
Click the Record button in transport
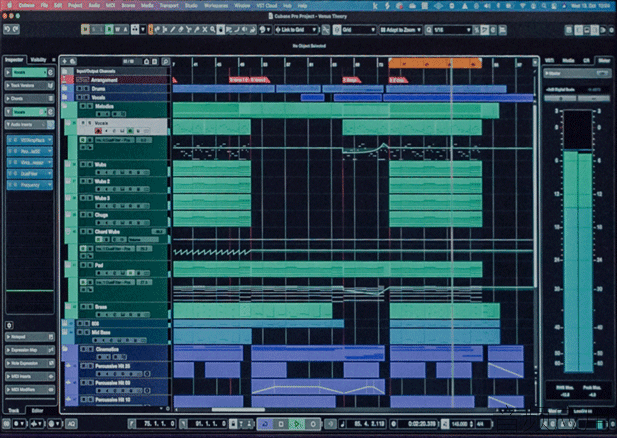(x=313, y=424)
